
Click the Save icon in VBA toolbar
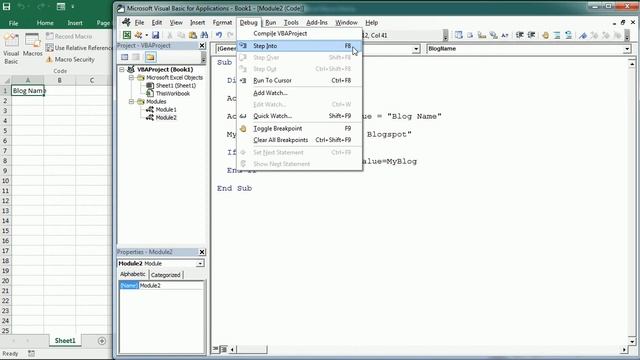[156, 35]
